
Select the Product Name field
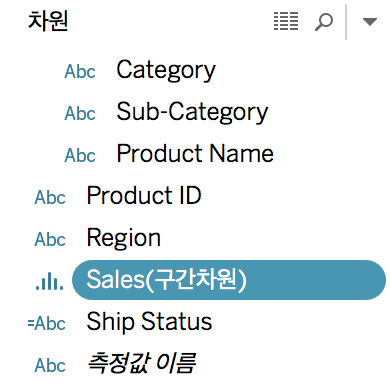click(x=195, y=154)
